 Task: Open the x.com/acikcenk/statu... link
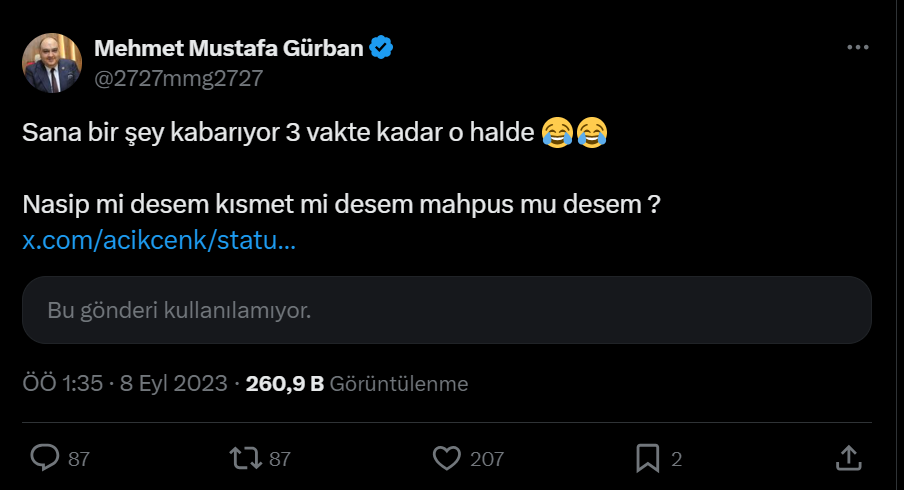(158, 241)
